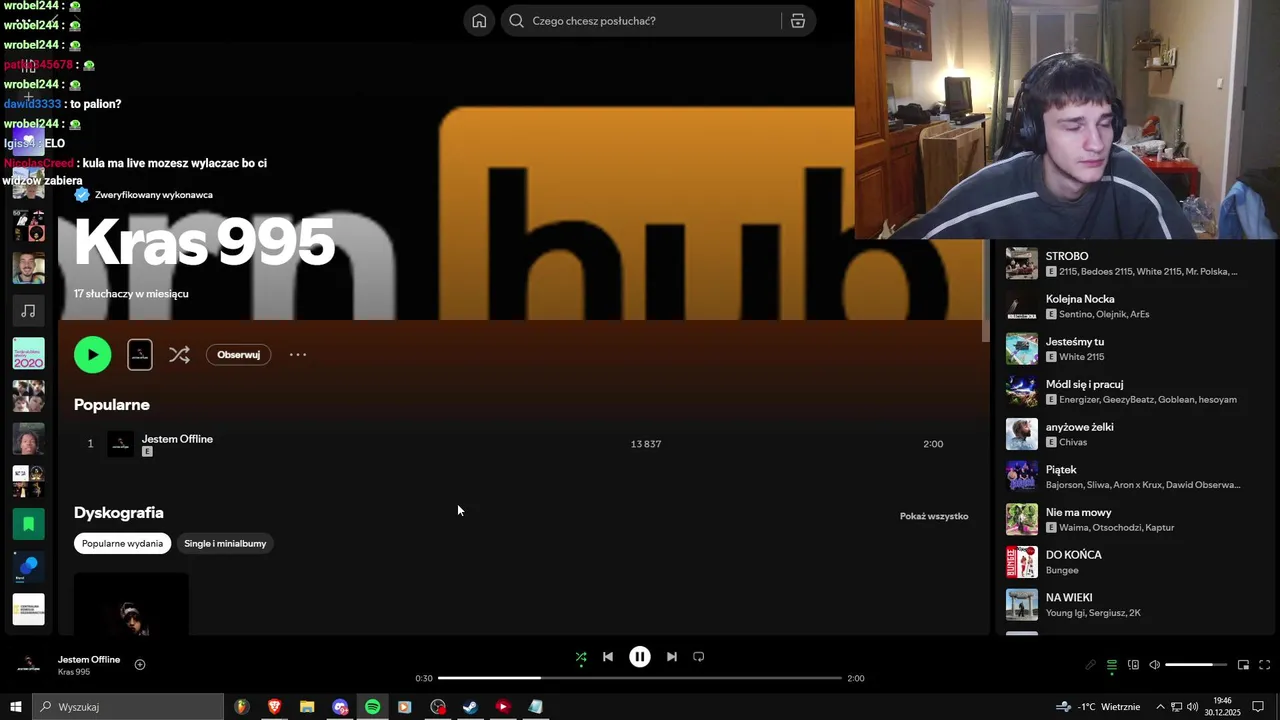Image resolution: width=1280 pixels, height=720 pixels.
Task: Enable shuffle for the artist page
Action: [179, 354]
